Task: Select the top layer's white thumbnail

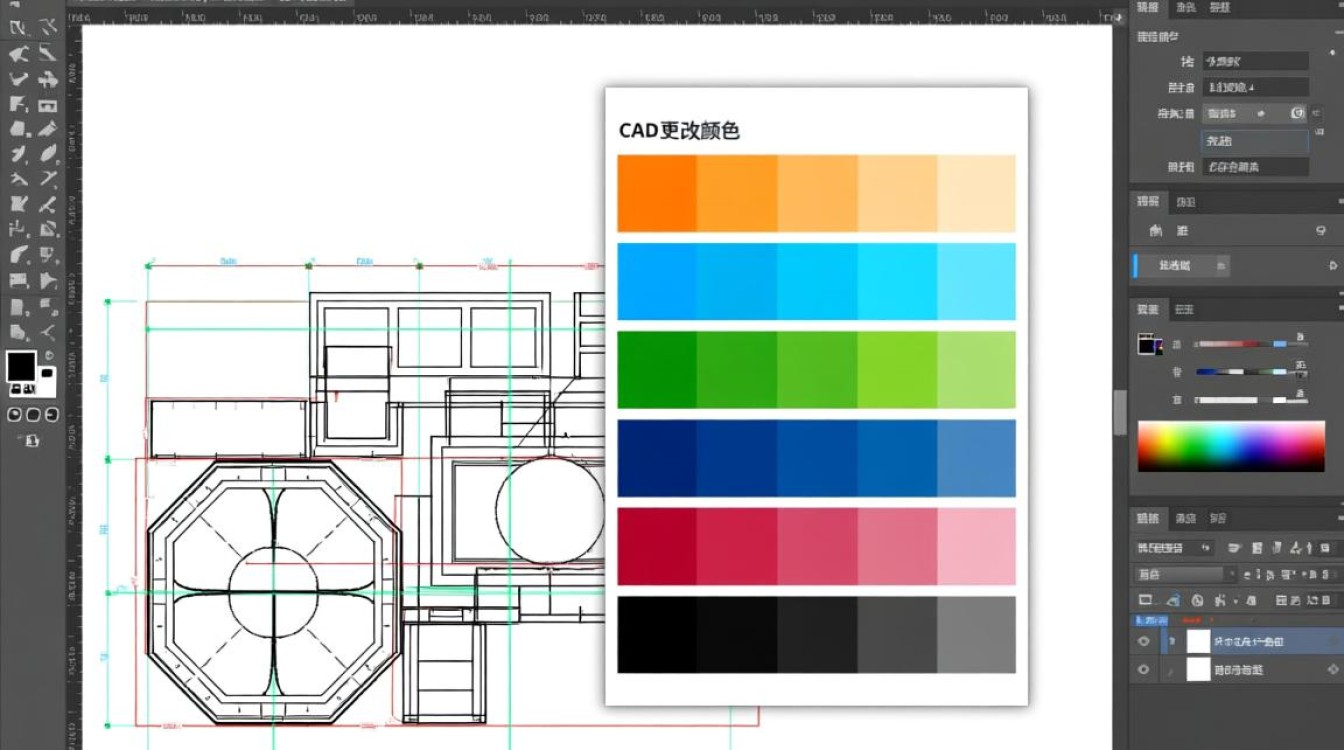Action: pyautogui.click(x=1198, y=641)
